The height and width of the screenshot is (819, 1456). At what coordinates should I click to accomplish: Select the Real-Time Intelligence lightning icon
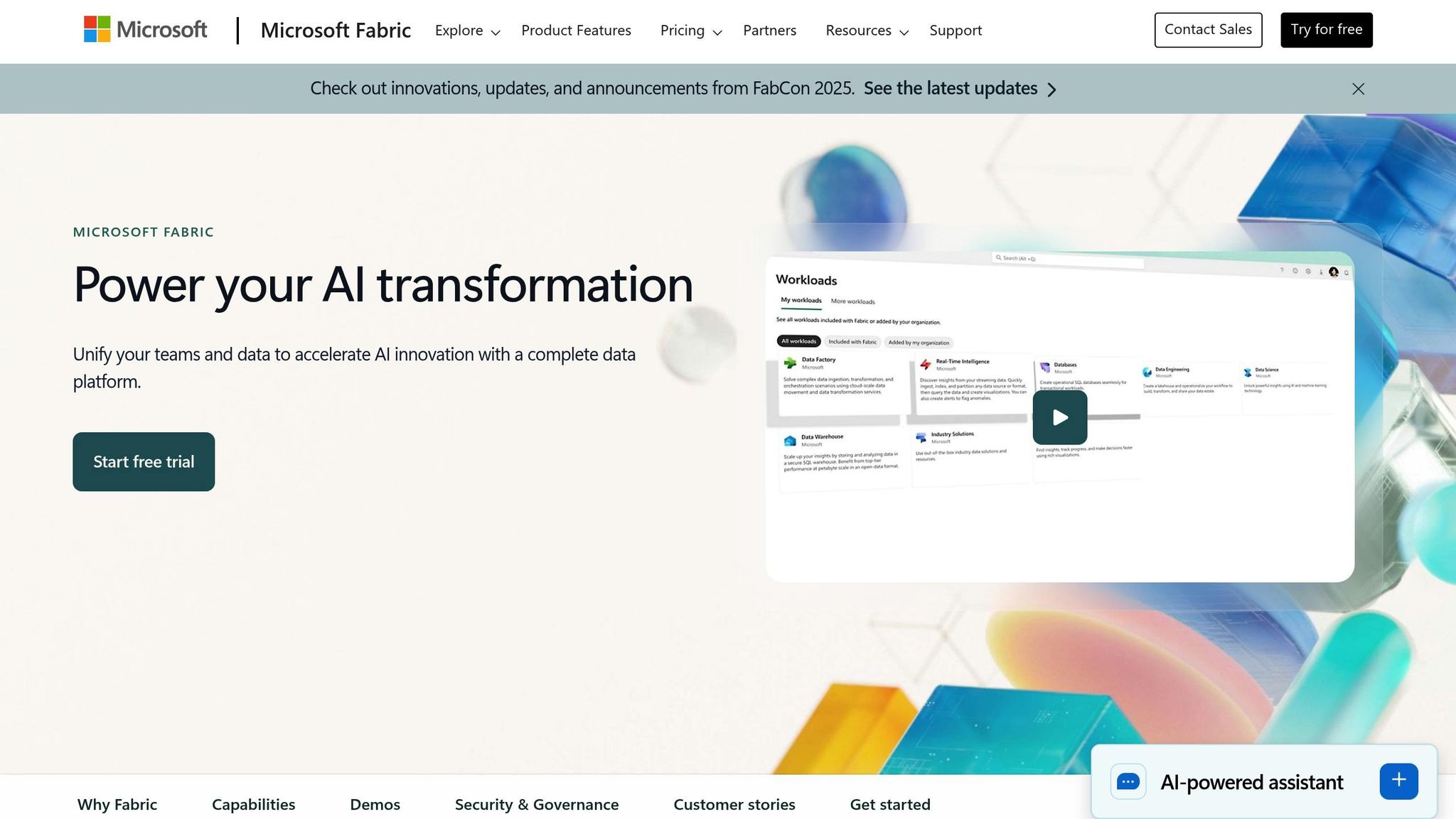[925, 364]
